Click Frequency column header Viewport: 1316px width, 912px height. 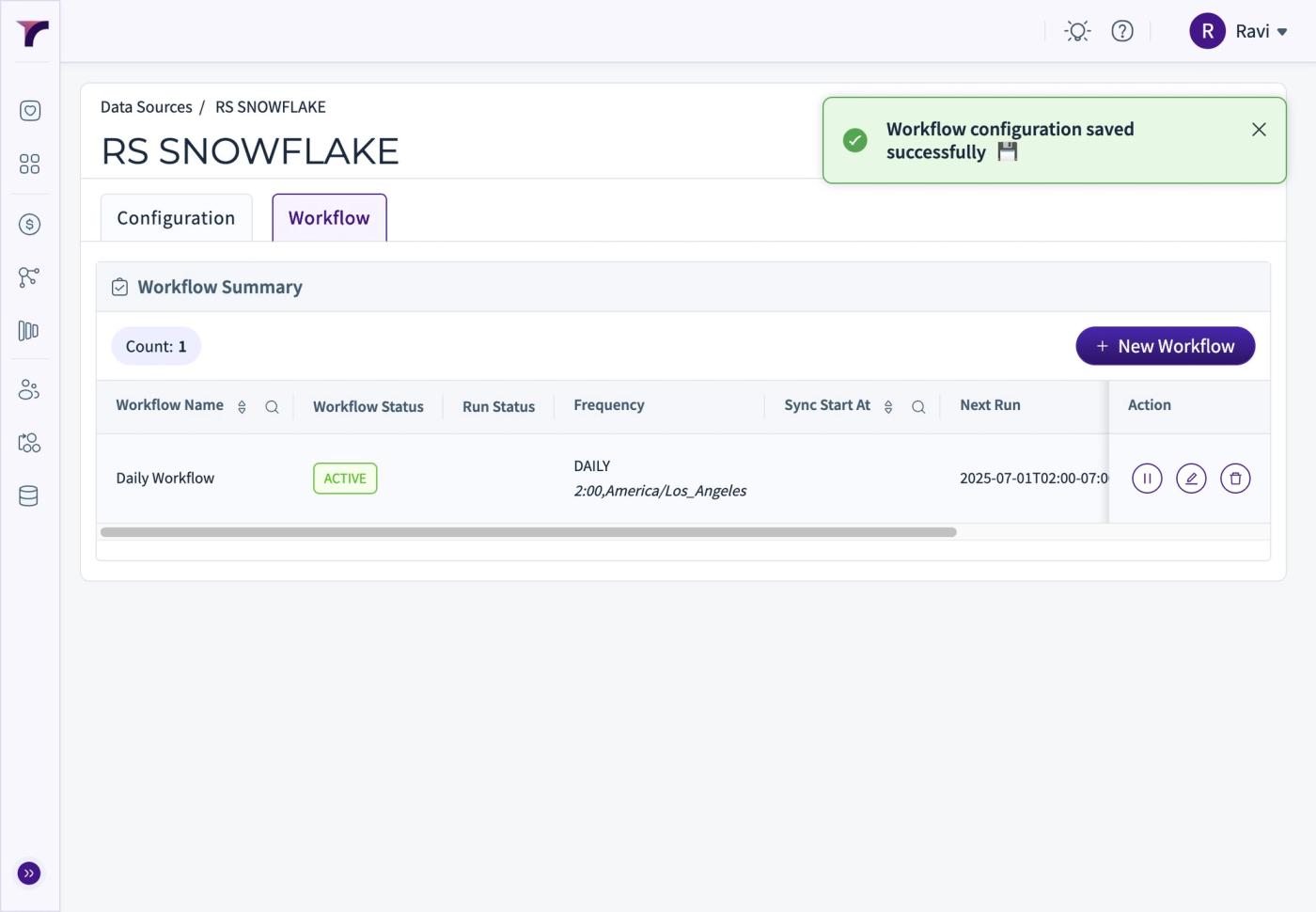coord(609,405)
